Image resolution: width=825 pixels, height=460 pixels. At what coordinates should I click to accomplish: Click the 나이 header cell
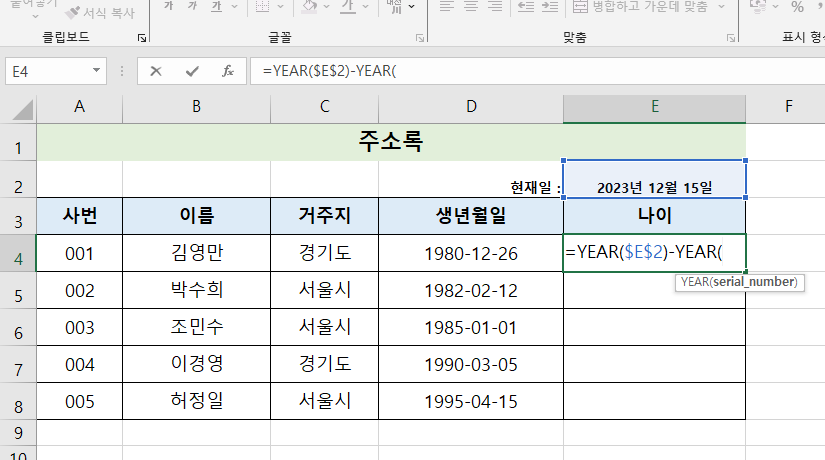(x=655, y=216)
